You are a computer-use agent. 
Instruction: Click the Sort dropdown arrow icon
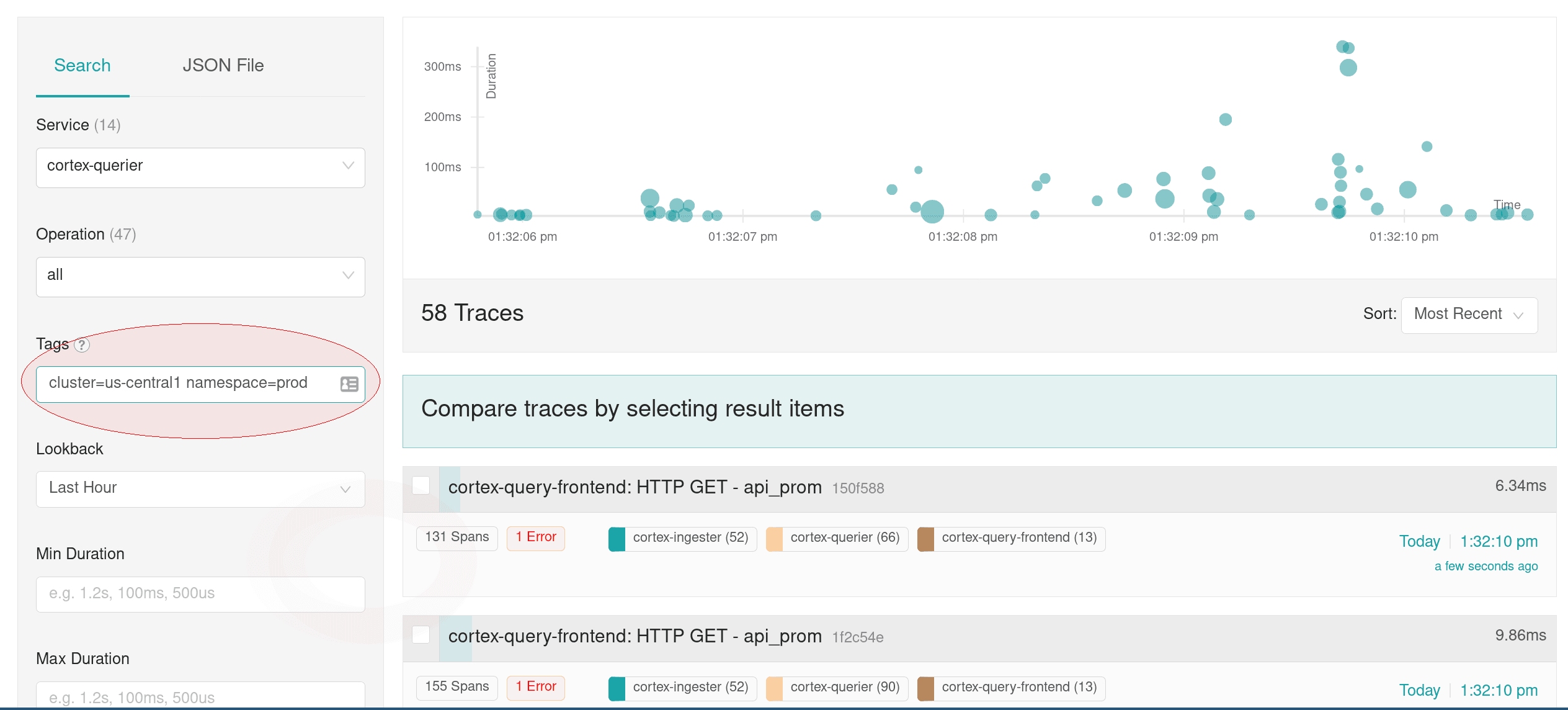(1518, 315)
